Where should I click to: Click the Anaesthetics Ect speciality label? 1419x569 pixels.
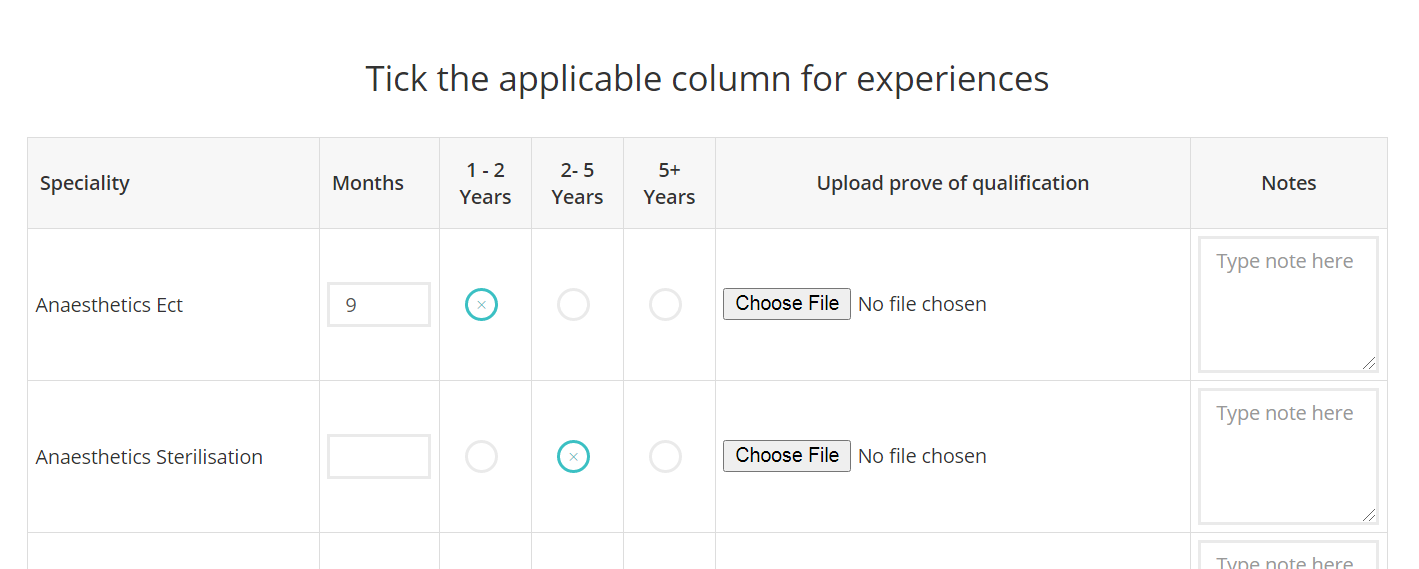109,305
